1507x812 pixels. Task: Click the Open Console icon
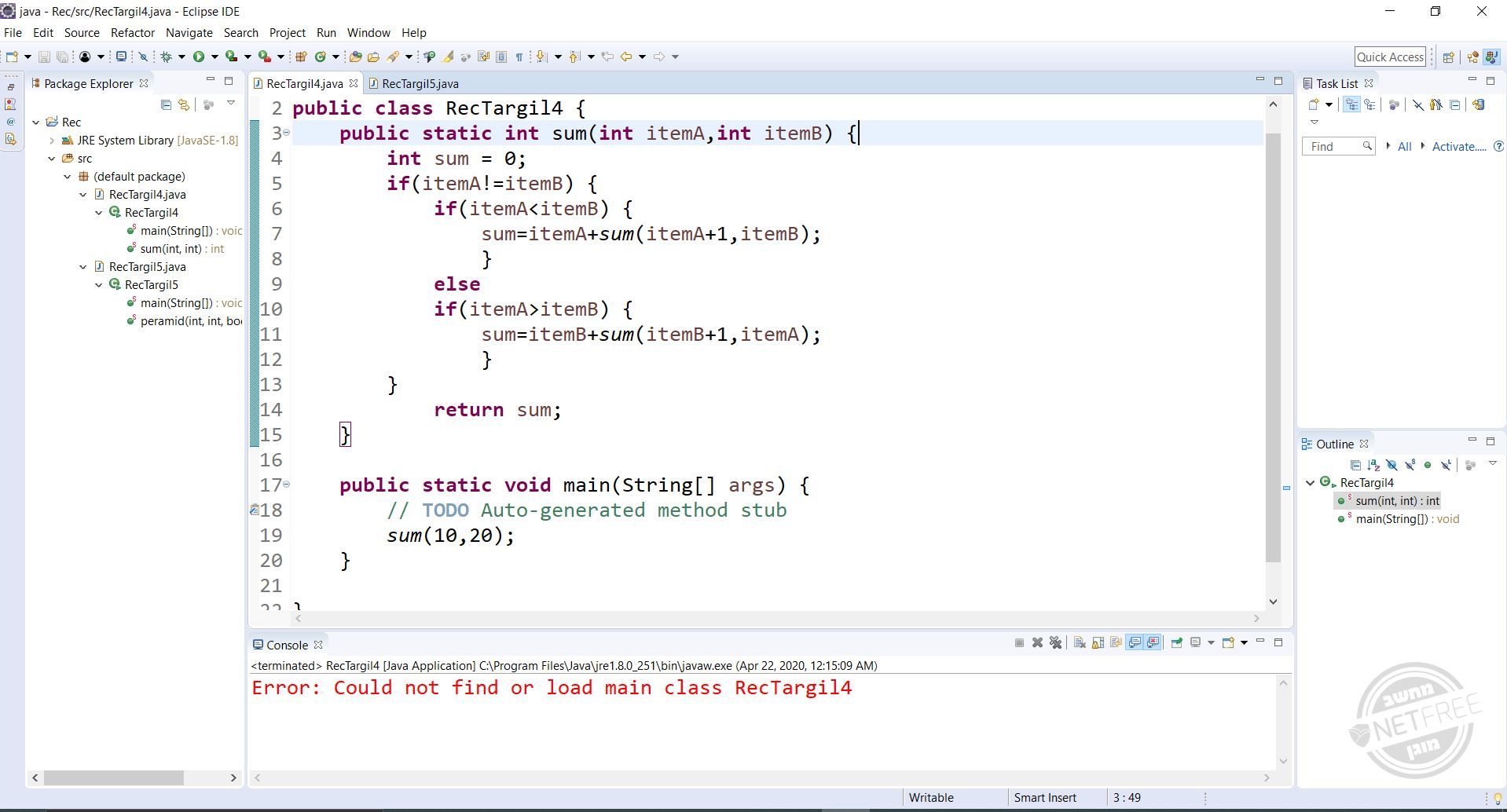tap(1228, 643)
